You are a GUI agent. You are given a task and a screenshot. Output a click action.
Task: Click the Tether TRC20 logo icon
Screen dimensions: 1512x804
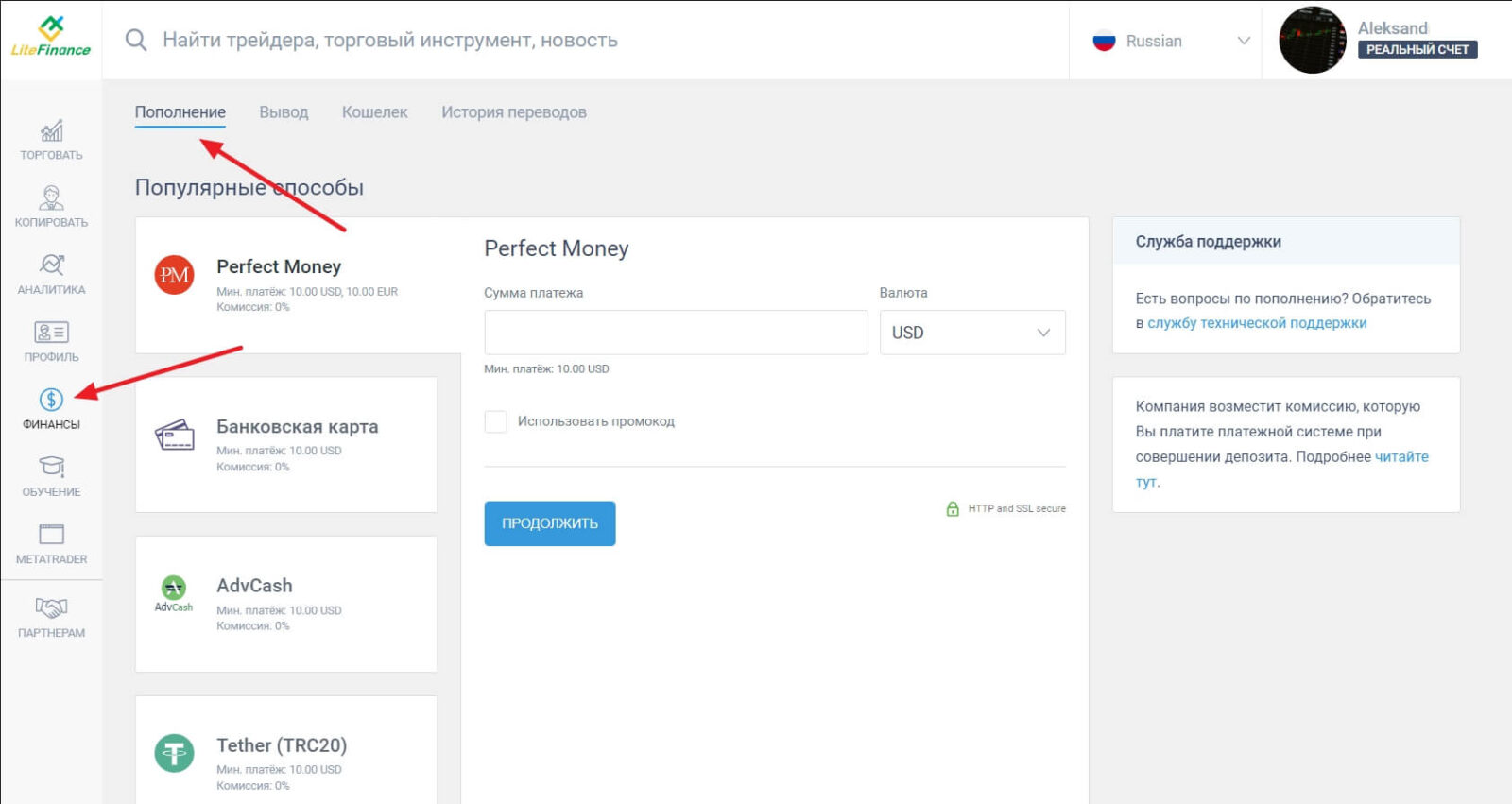(174, 753)
